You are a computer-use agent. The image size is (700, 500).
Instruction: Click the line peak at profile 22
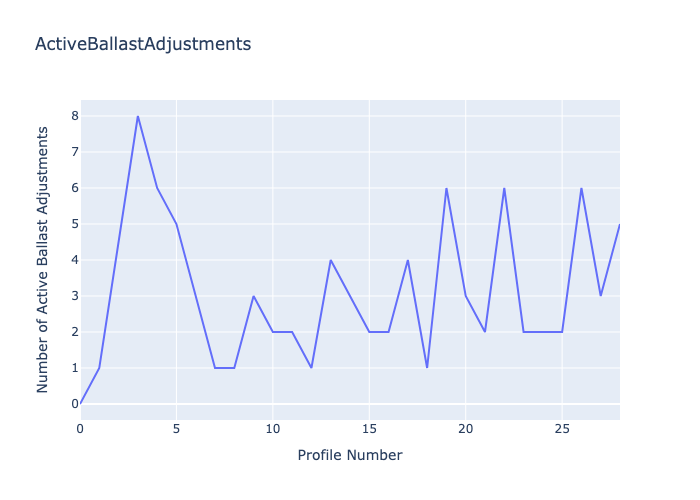(x=504, y=188)
